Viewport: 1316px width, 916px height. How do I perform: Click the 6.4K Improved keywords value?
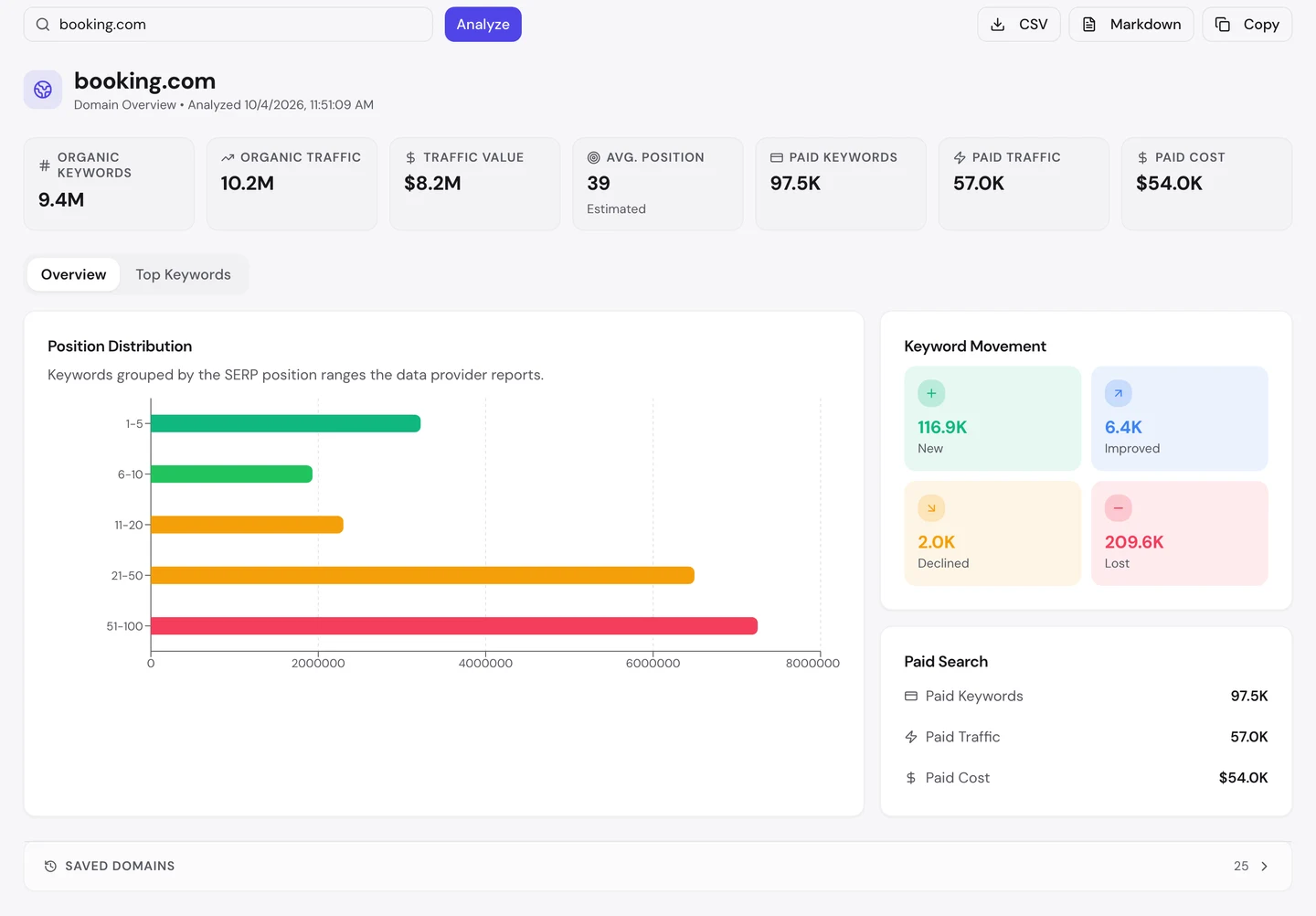[x=1123, y=427]
